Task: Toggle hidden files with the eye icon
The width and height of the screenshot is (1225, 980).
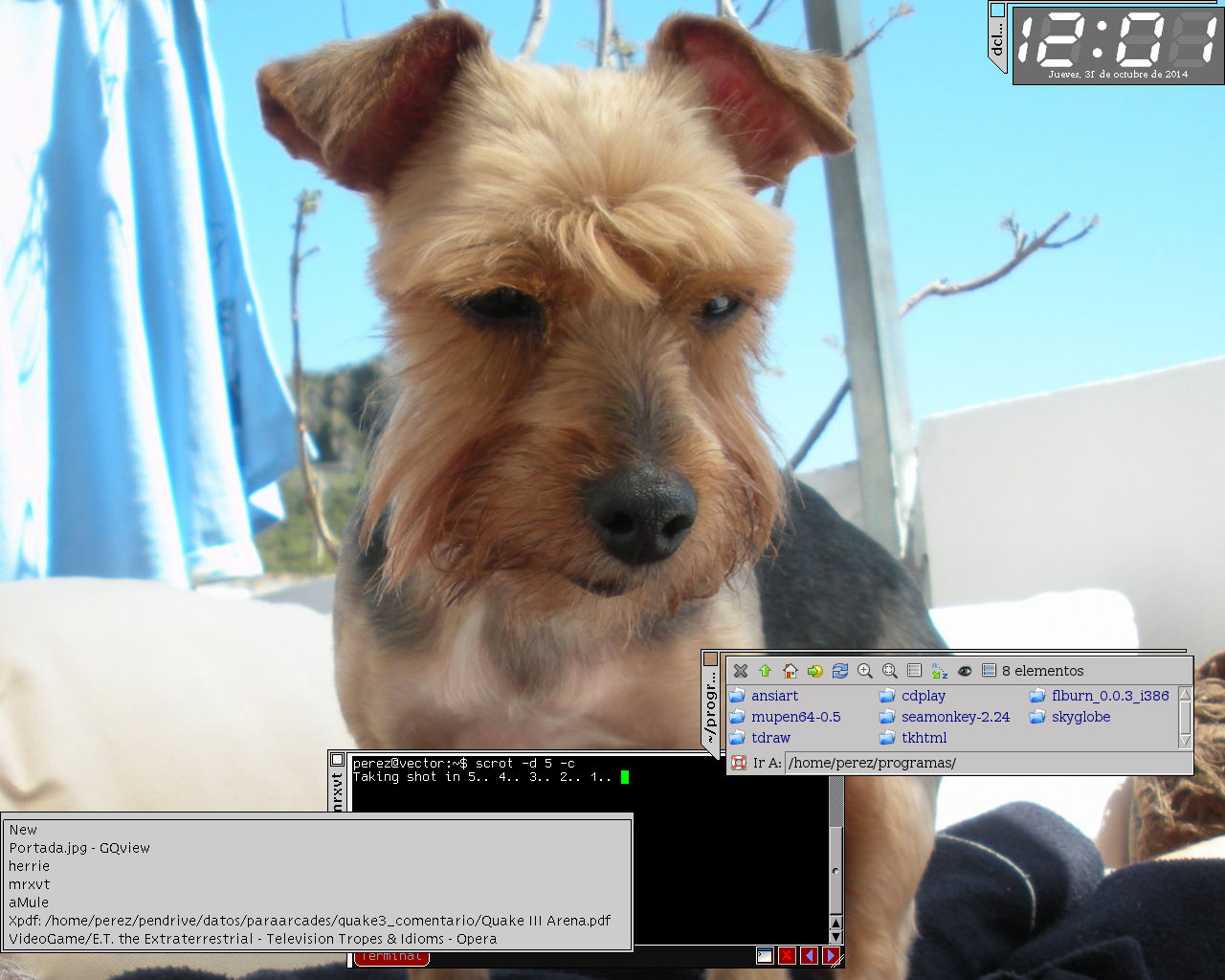Action: pyautogui.click(x=964, y=671)
